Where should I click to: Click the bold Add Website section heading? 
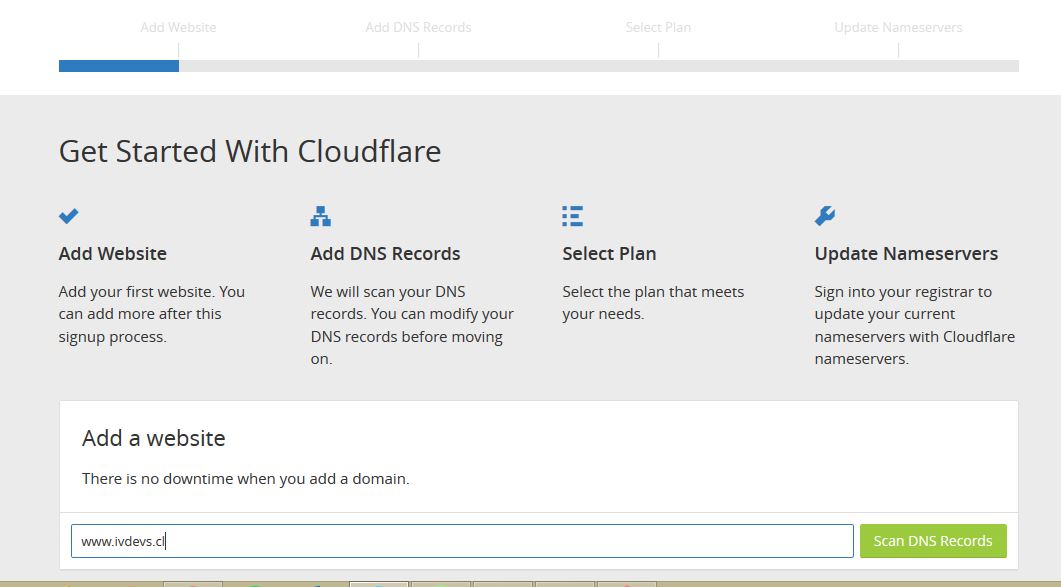coord(112,254)
